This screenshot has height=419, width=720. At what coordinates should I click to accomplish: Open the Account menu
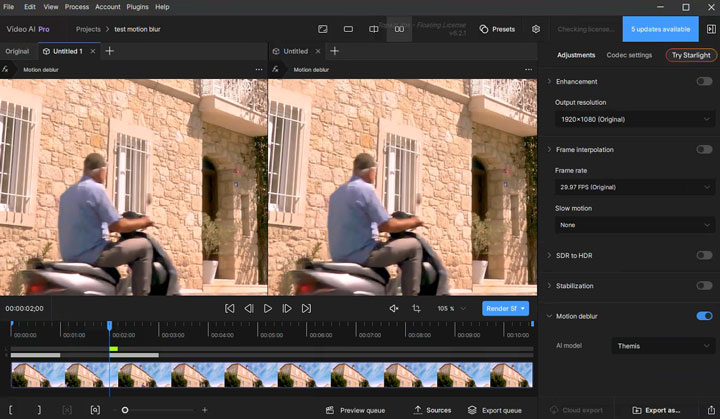coord(107,7)
